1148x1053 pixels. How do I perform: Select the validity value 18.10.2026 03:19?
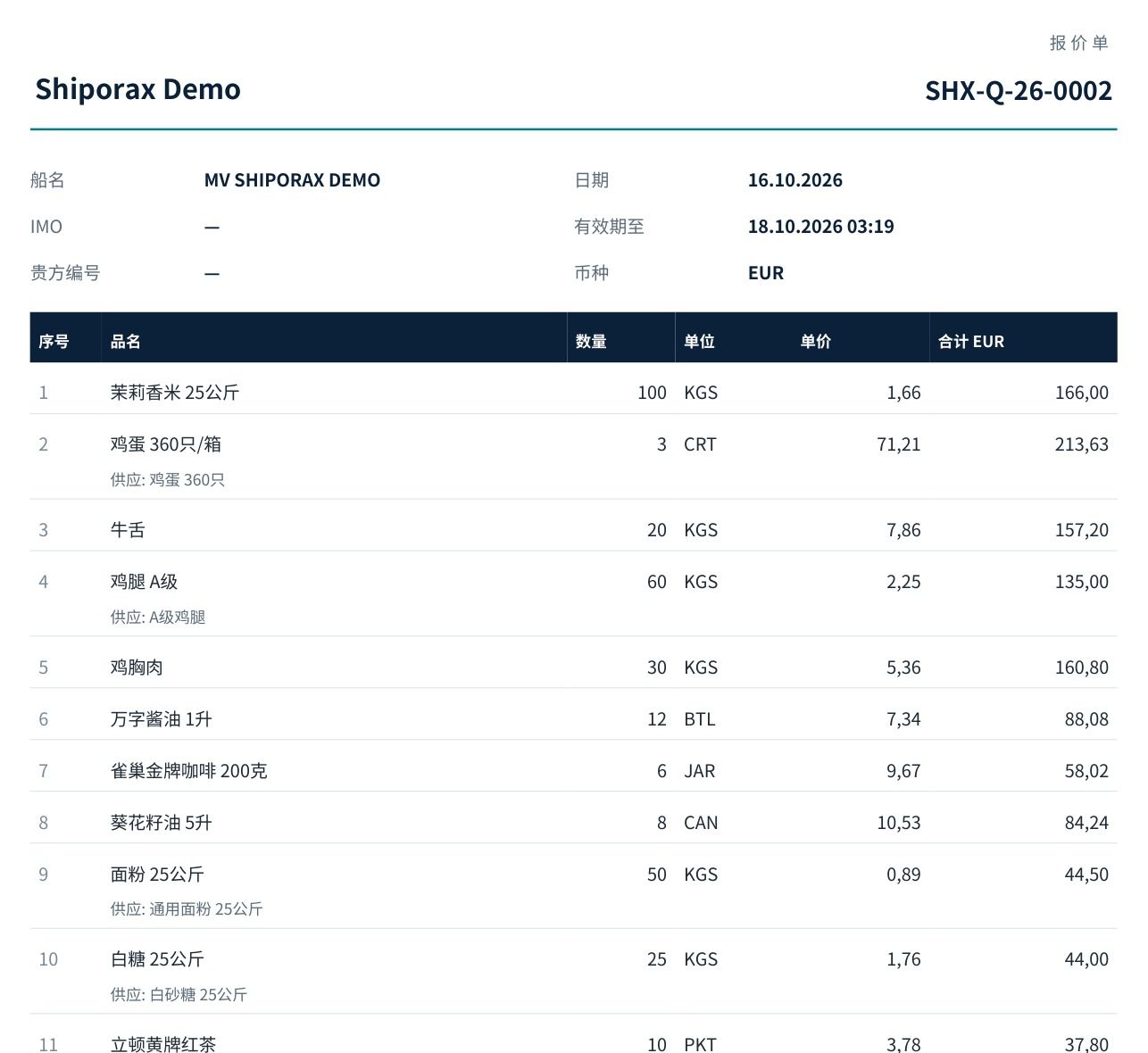(821, 227)
